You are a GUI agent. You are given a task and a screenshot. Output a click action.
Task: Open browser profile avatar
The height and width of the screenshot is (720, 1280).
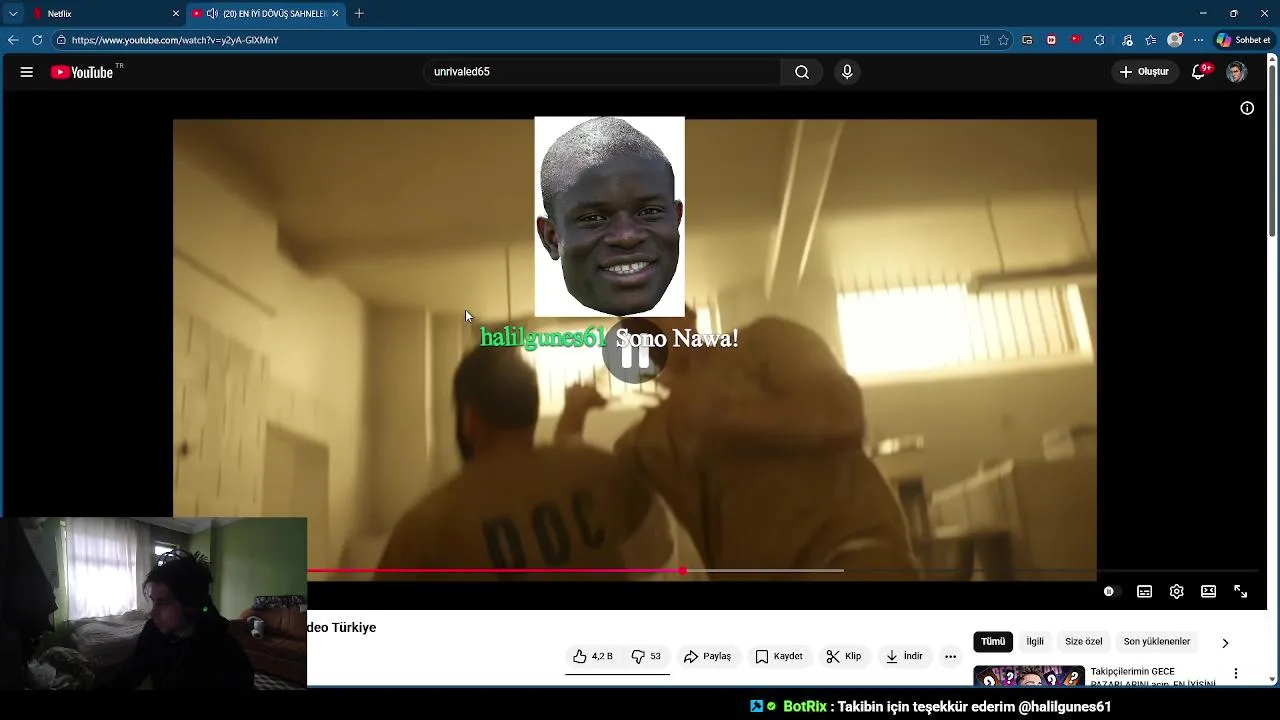[x=1175, y=40]
